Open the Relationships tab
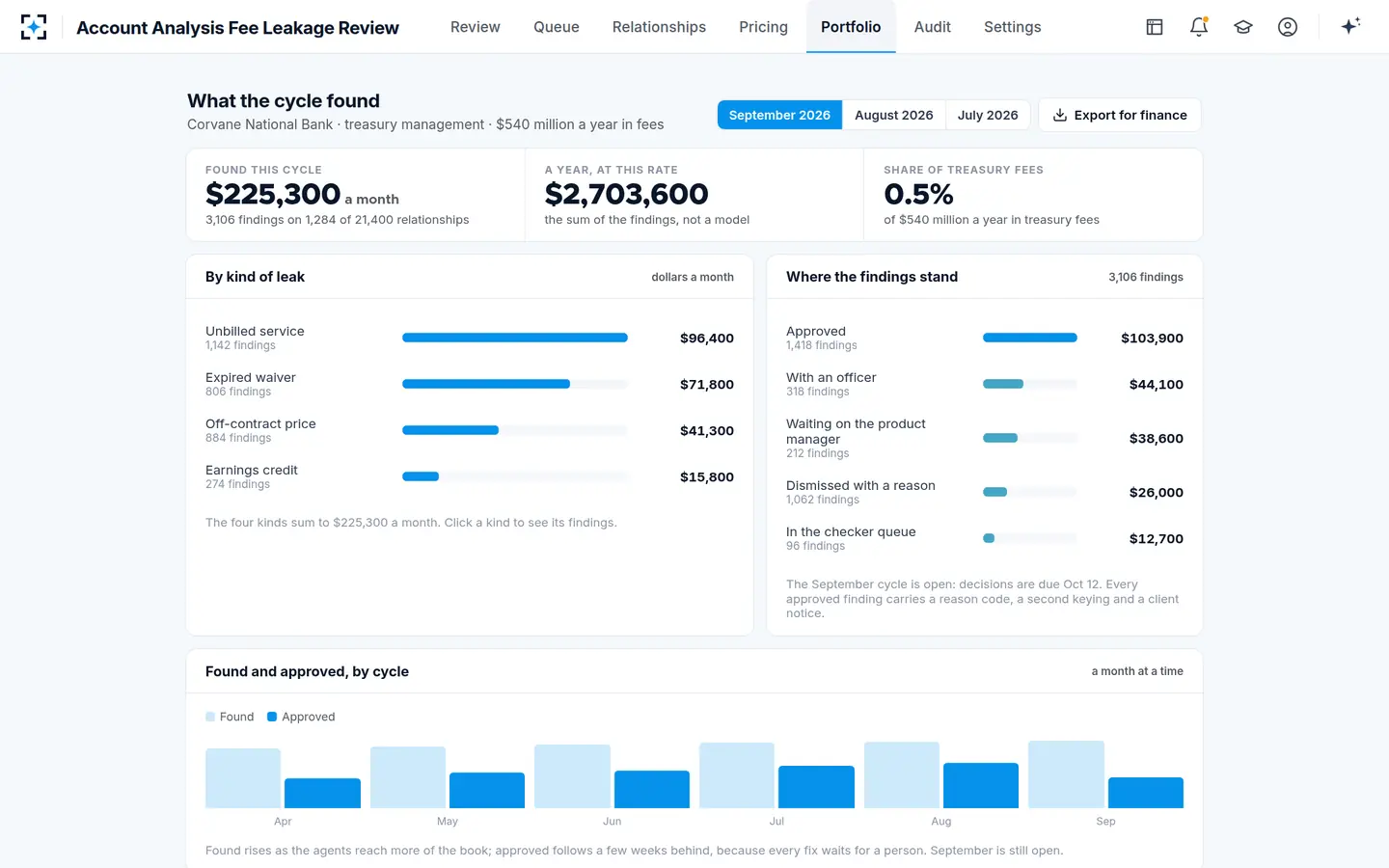The width and height of the screenshot is (1389, 868). tap(659, 27)
